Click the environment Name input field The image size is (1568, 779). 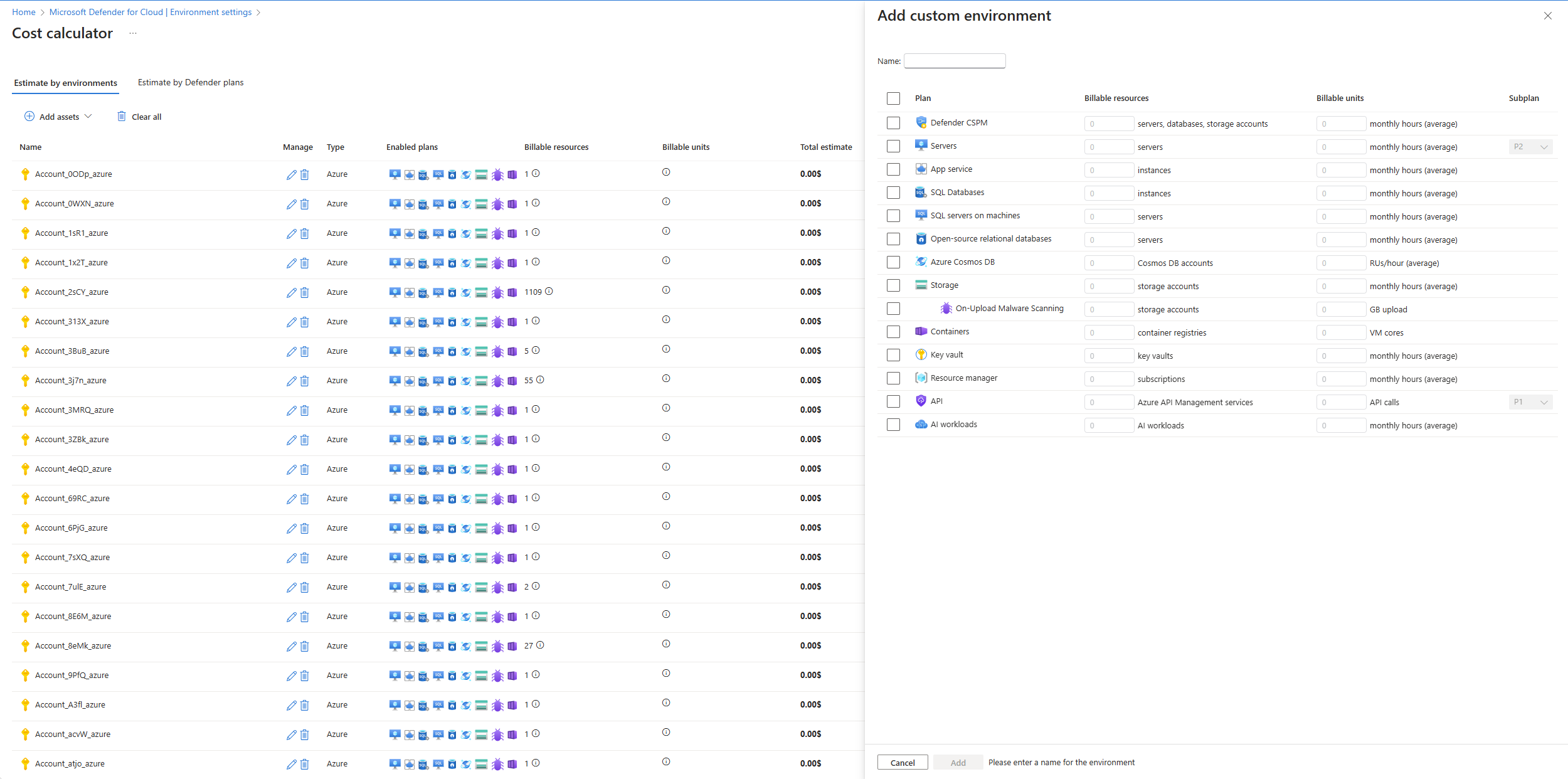[954, 61]
